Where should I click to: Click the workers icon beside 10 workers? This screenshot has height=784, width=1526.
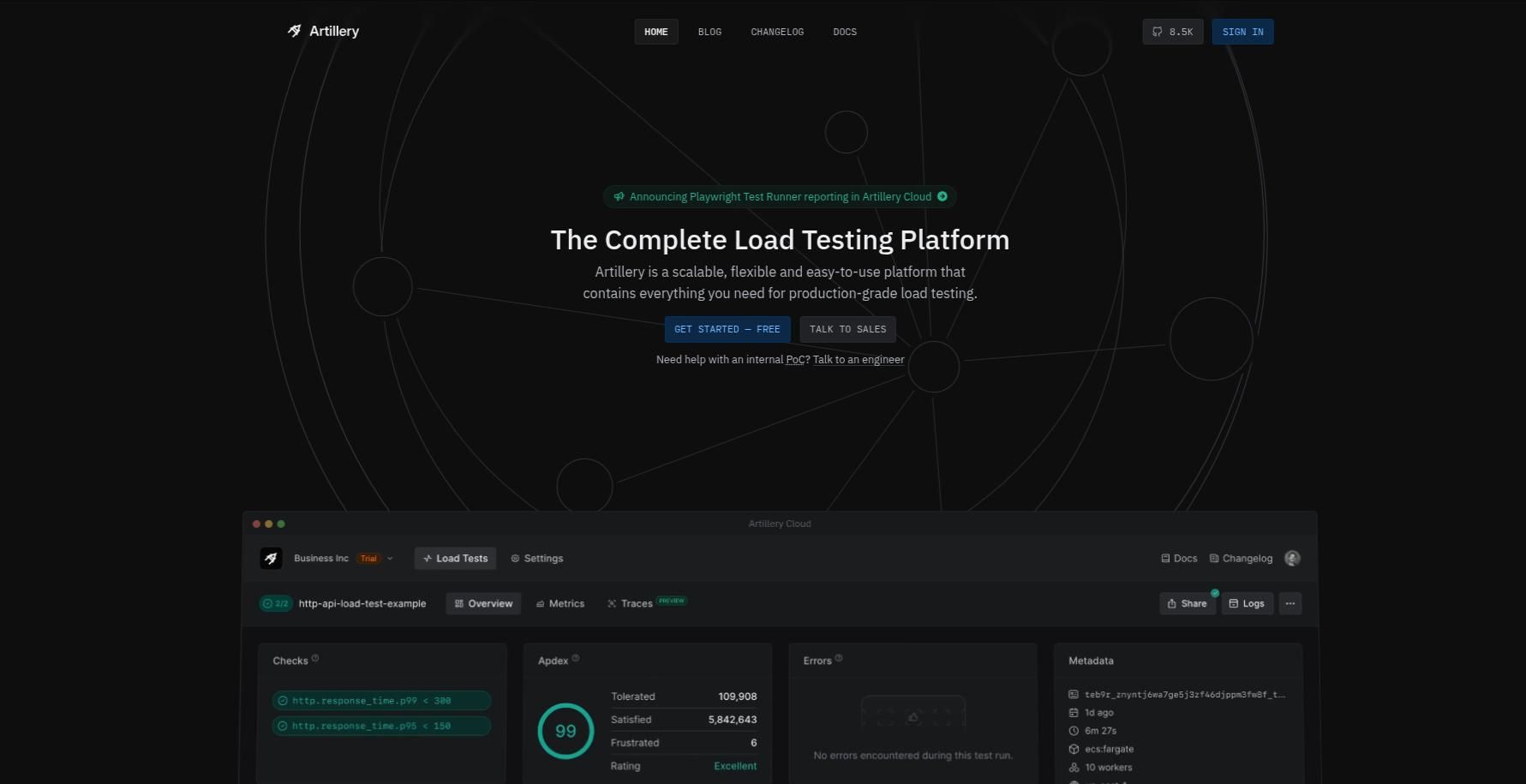pyautogui.click(x=1074, y=768)
